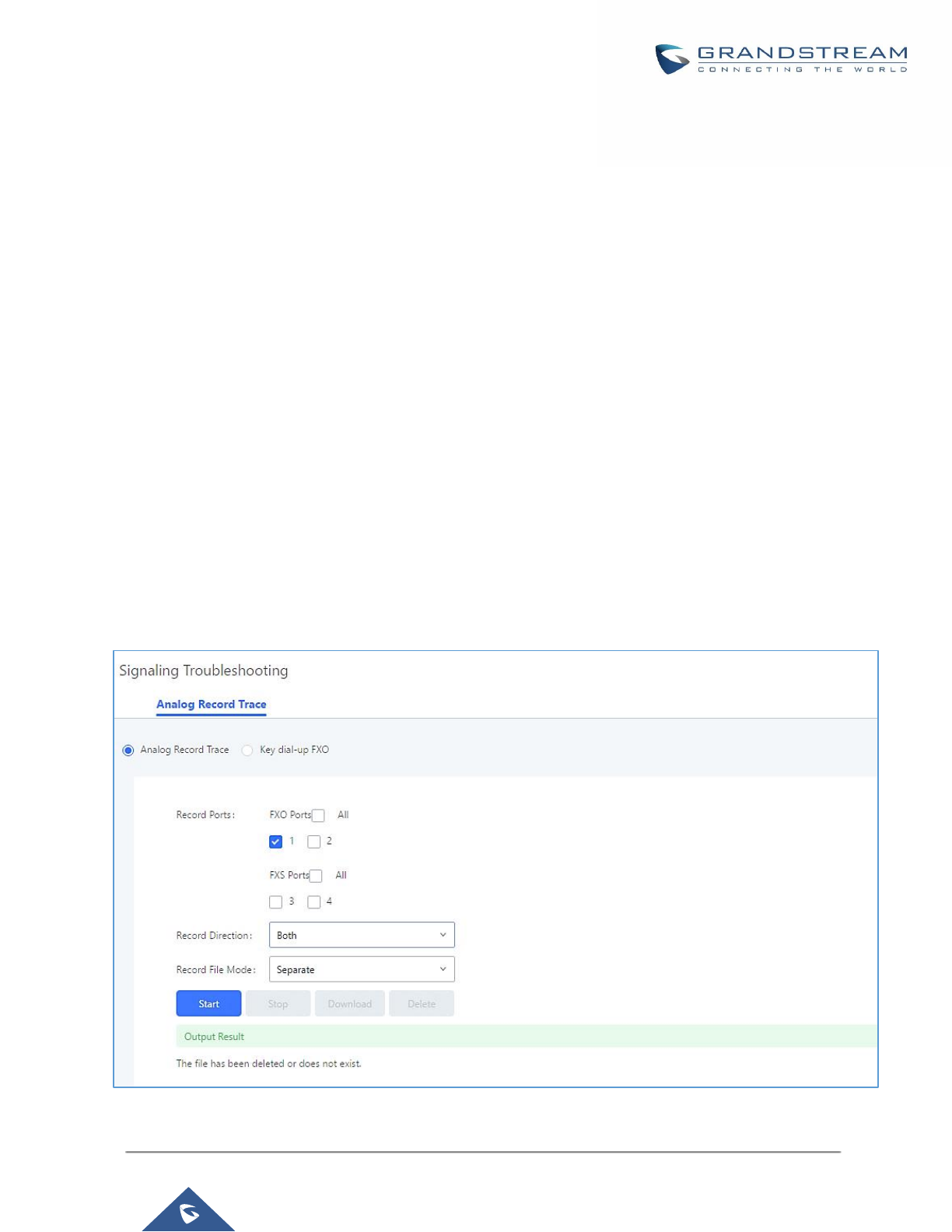Click the Download button
This screenshot has height=1232, width=952.
point(349,1003)
